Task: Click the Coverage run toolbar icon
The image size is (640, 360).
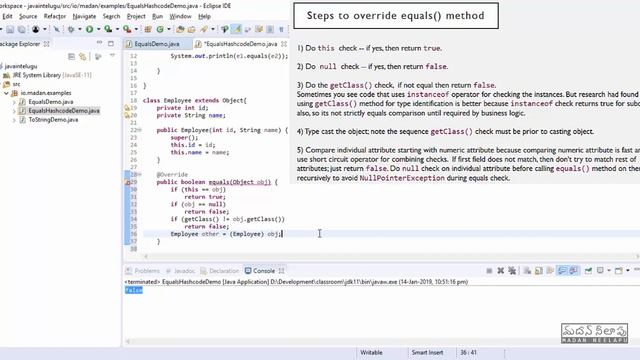Action: point(108,29)
